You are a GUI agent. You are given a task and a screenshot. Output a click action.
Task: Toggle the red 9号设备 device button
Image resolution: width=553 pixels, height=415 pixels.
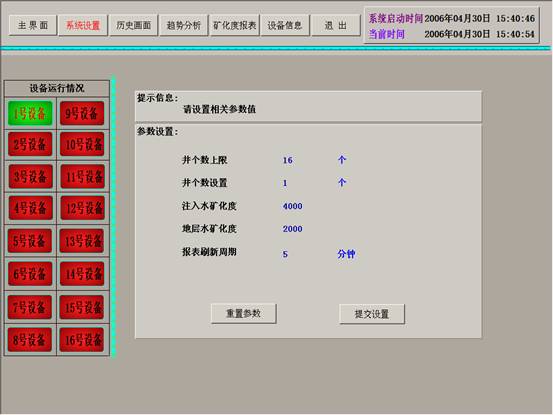coord(82,113)
